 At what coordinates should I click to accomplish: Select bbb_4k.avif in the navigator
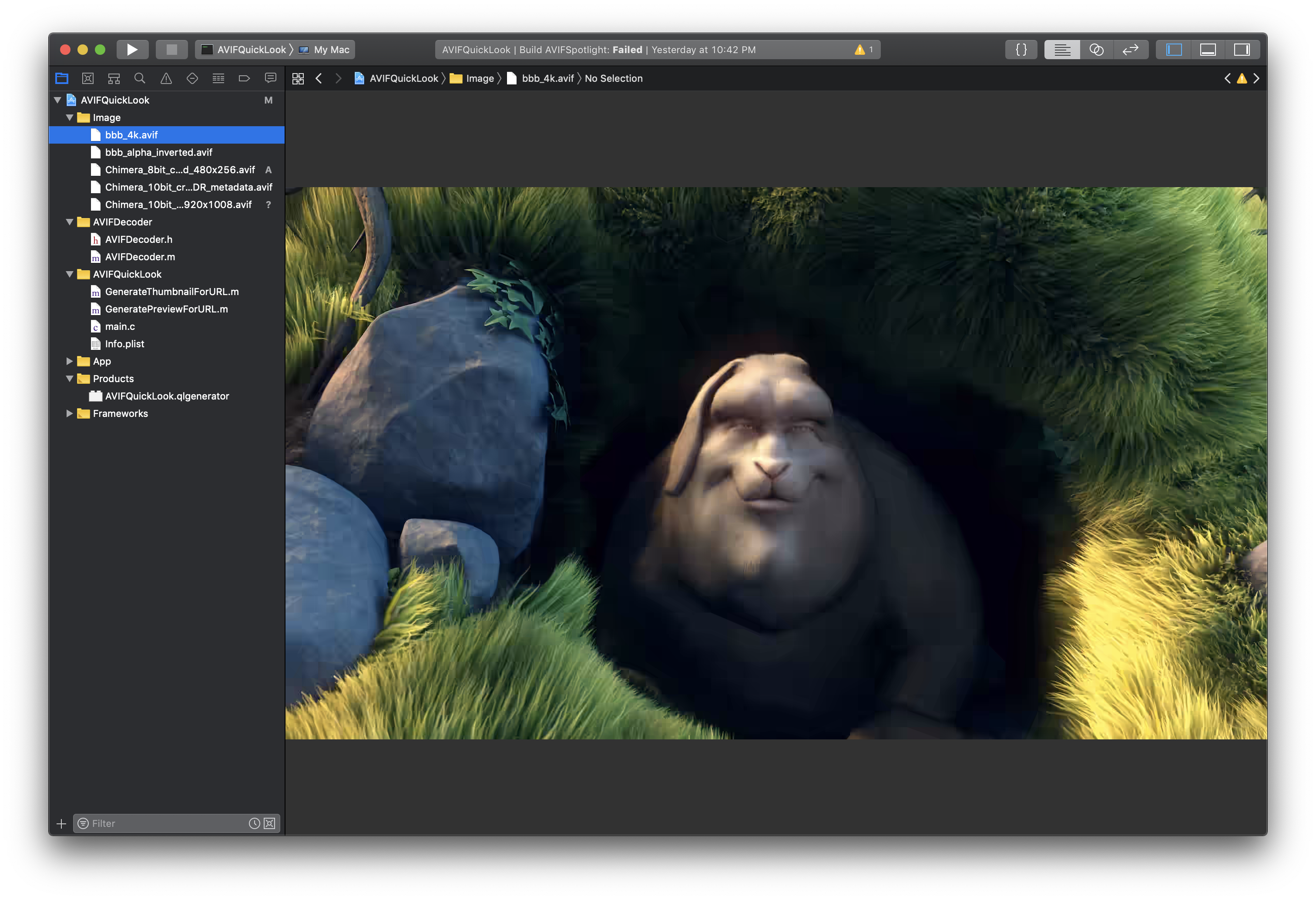(167, 135)
